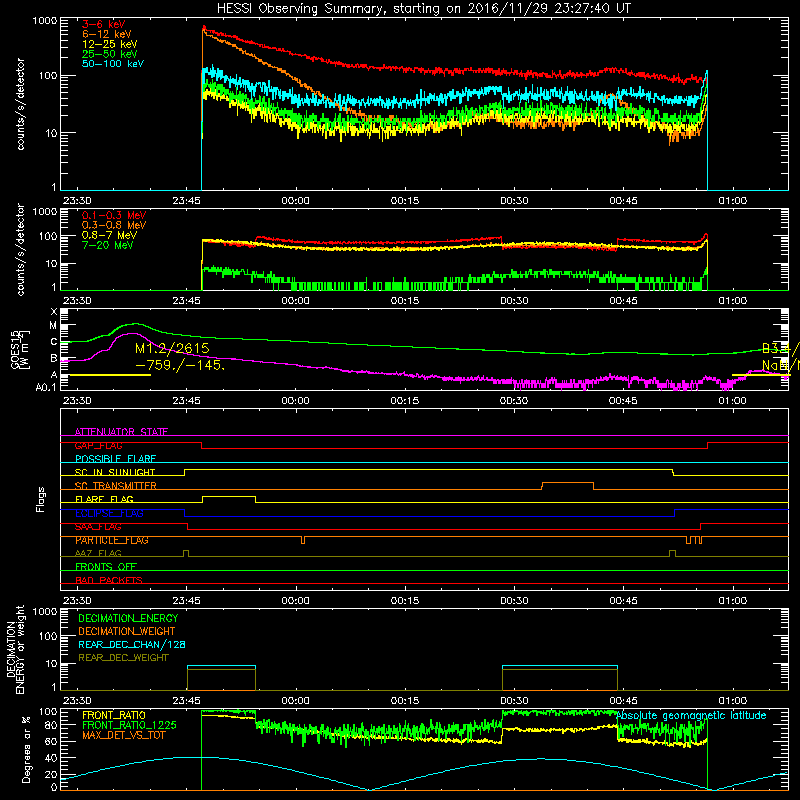Click the 0.8-7 MeV legend entry
800x800 pixels.
(x=109, y=235)
